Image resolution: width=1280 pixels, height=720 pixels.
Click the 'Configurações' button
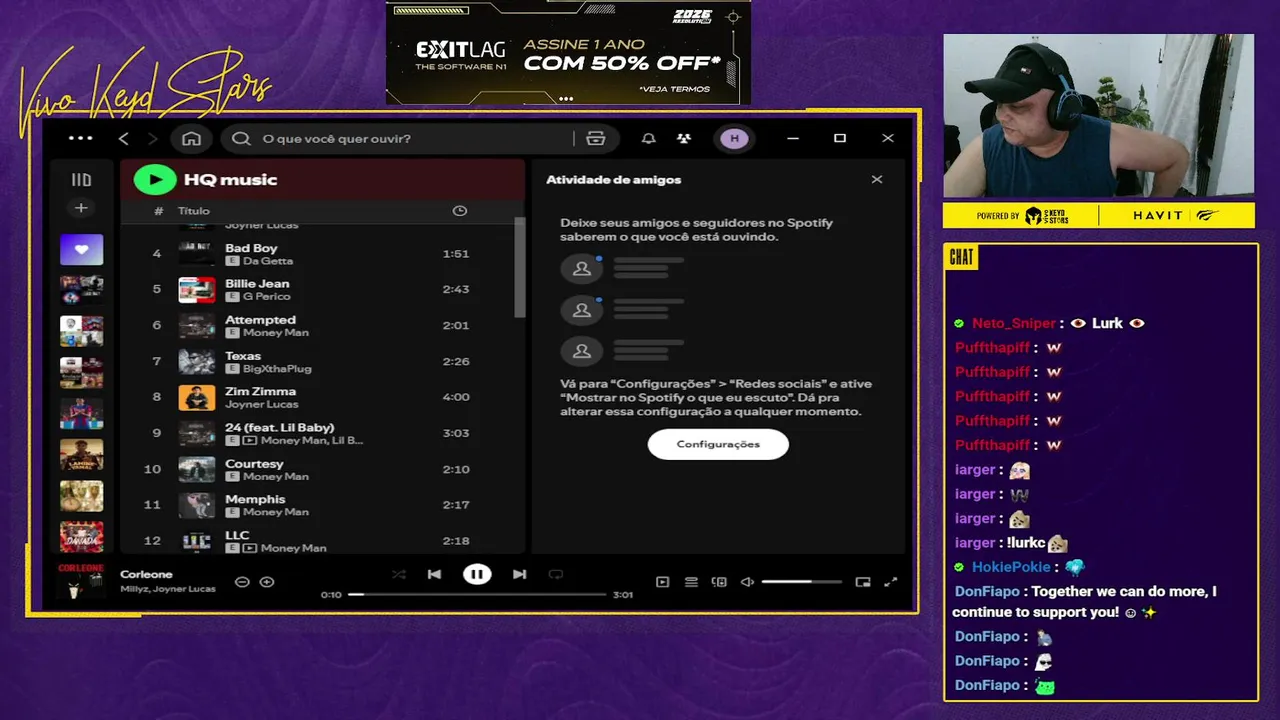[718, 444]
